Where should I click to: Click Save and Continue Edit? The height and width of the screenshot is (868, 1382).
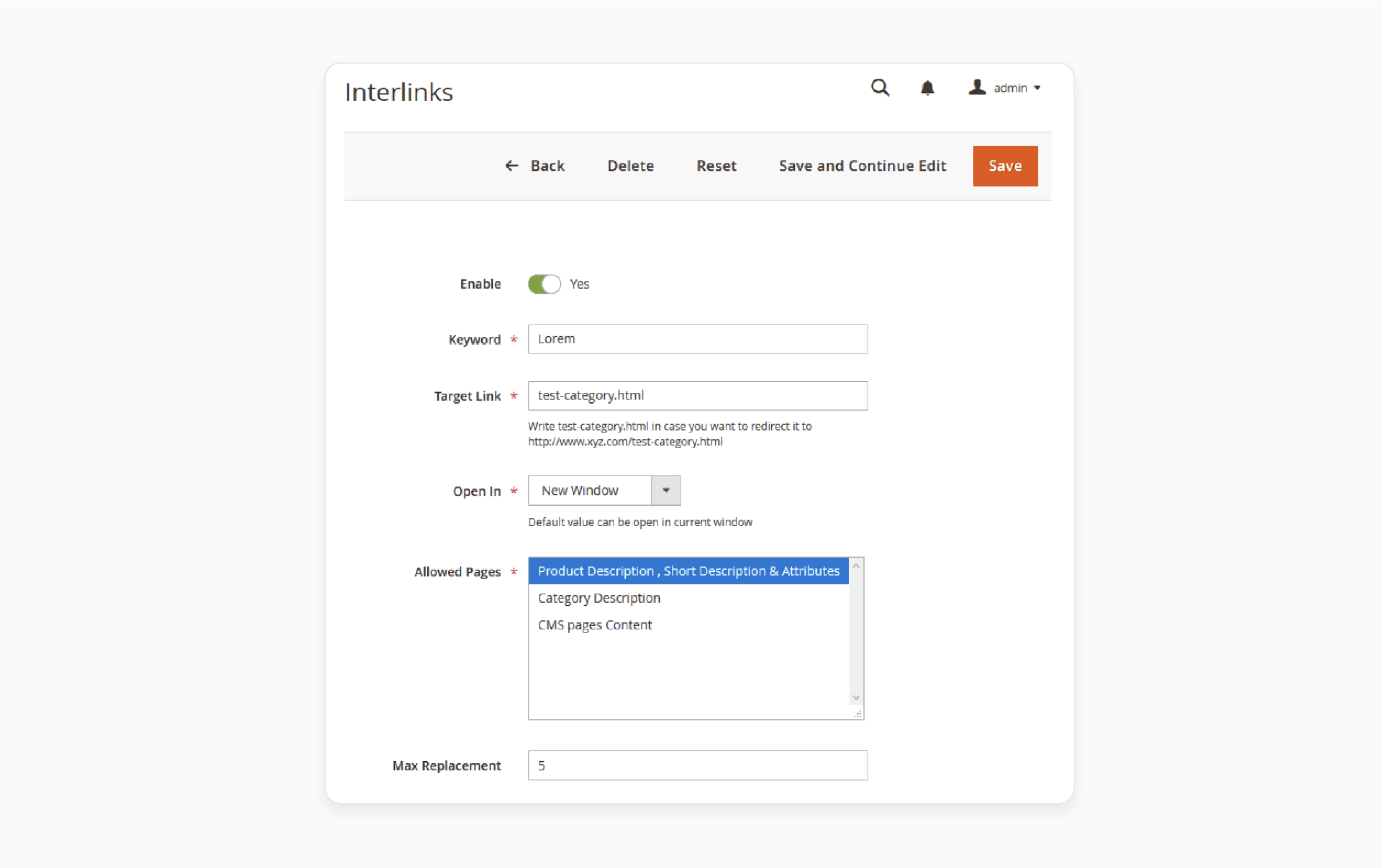[x=862, y=166]
